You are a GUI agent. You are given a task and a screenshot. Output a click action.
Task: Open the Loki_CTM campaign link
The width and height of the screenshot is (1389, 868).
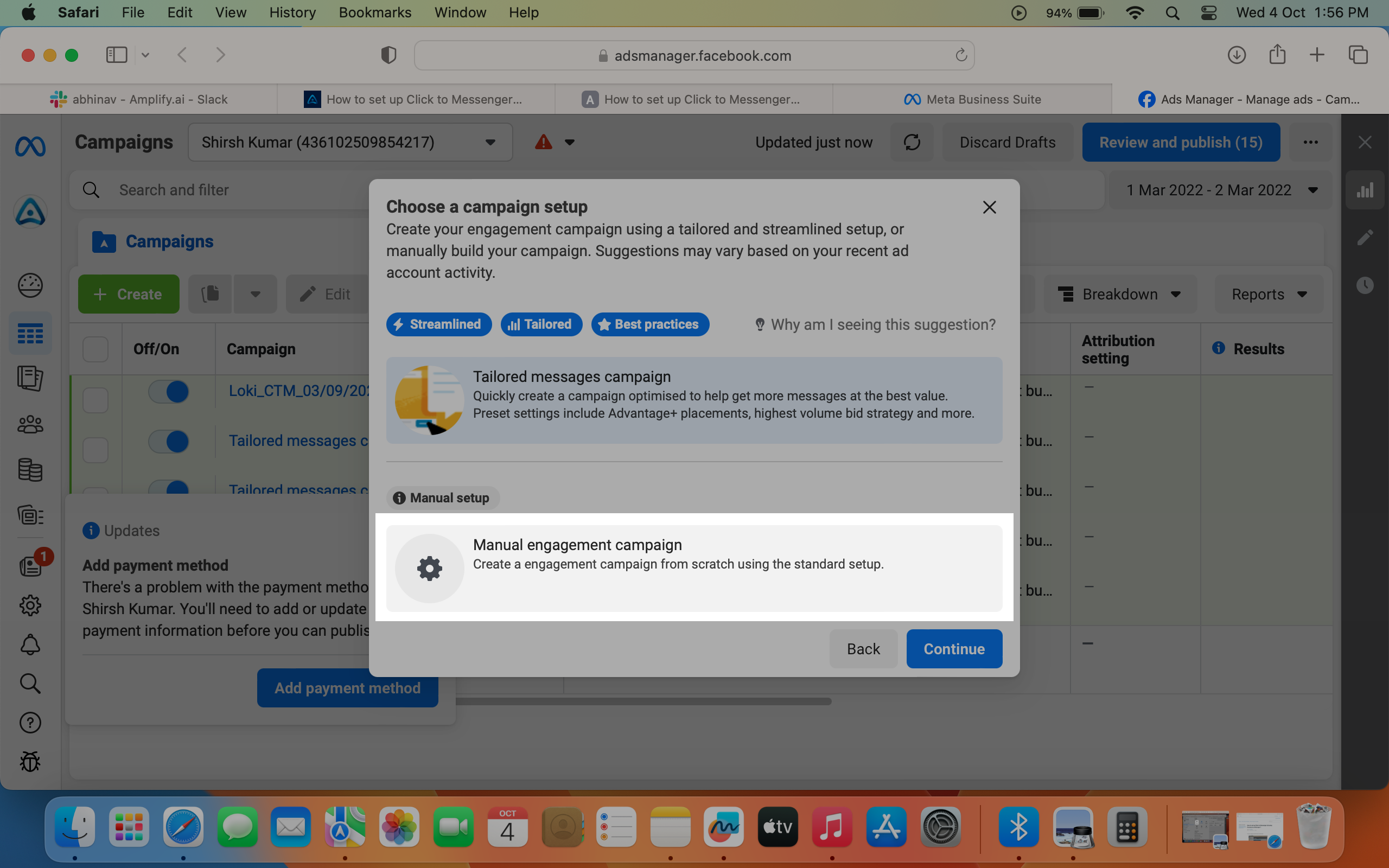point(298,391)
